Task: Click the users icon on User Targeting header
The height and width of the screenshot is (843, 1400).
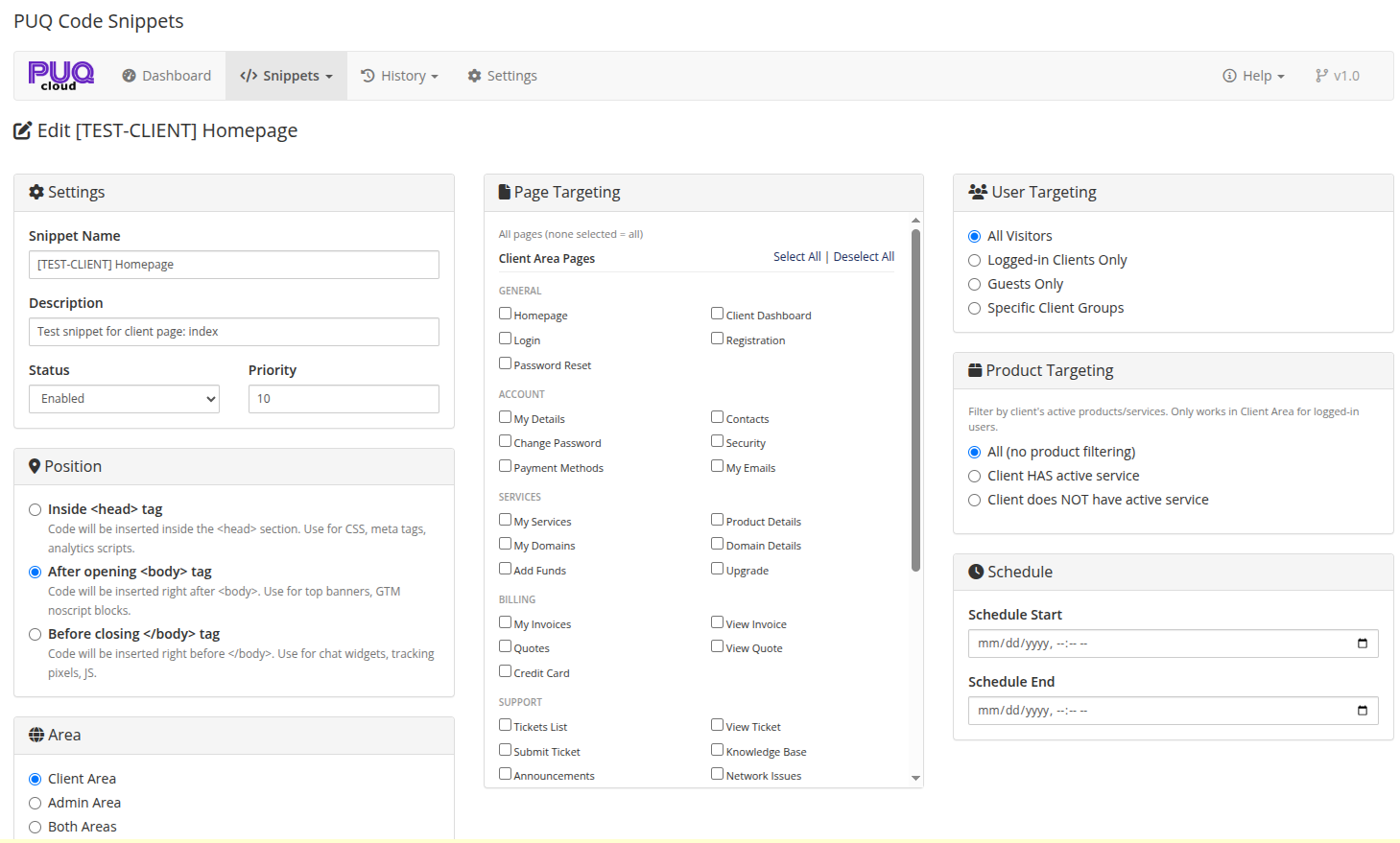Action: pyautogui.click(x=978, y=192)
